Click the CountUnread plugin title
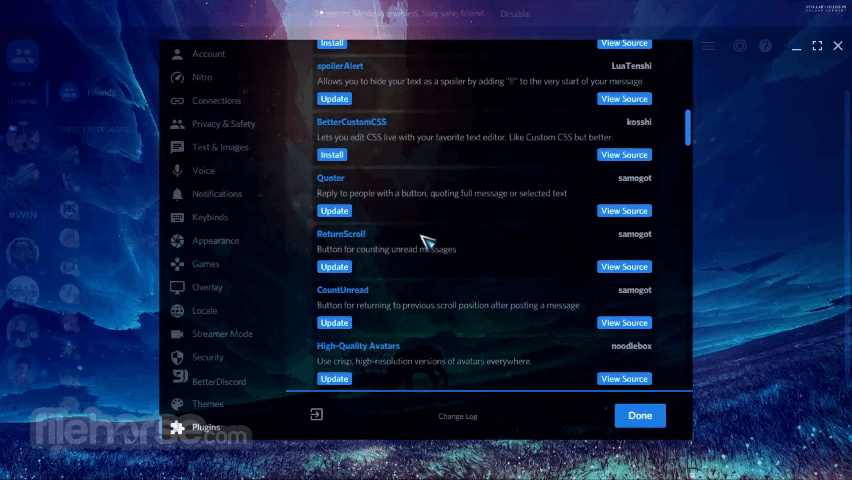Screen dimensions: 852x480 click(x=342, y=290)
